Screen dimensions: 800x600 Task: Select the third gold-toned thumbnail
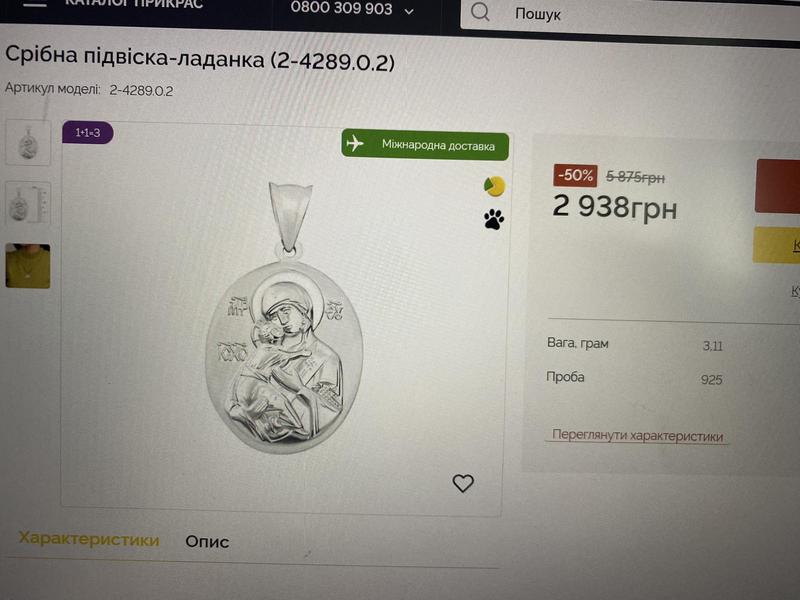[28, 266]
